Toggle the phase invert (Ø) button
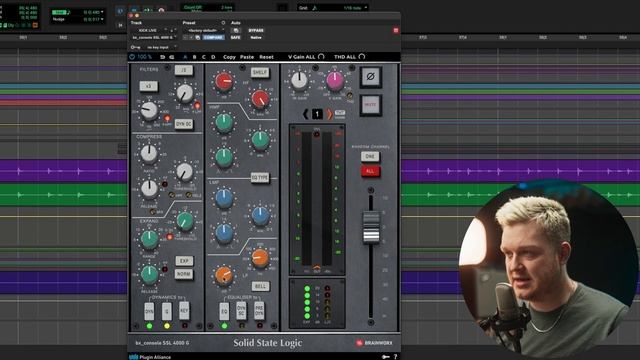Image resolution: width=640 pixels, height=360 pixels. pyautogui.click(x=371, y=77)
